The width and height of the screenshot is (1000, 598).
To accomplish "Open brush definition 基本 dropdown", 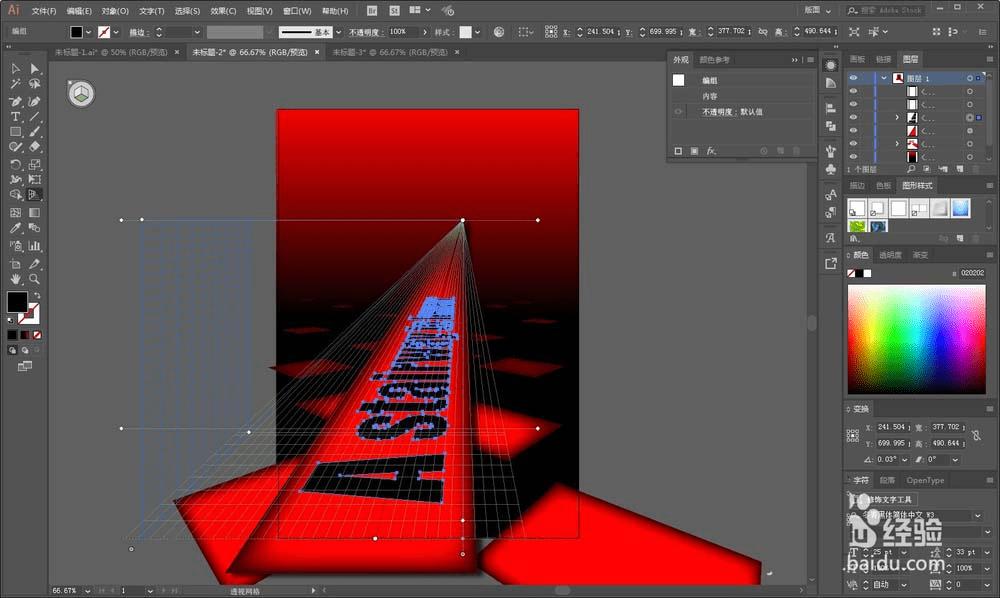I will (x=338, y=32).
